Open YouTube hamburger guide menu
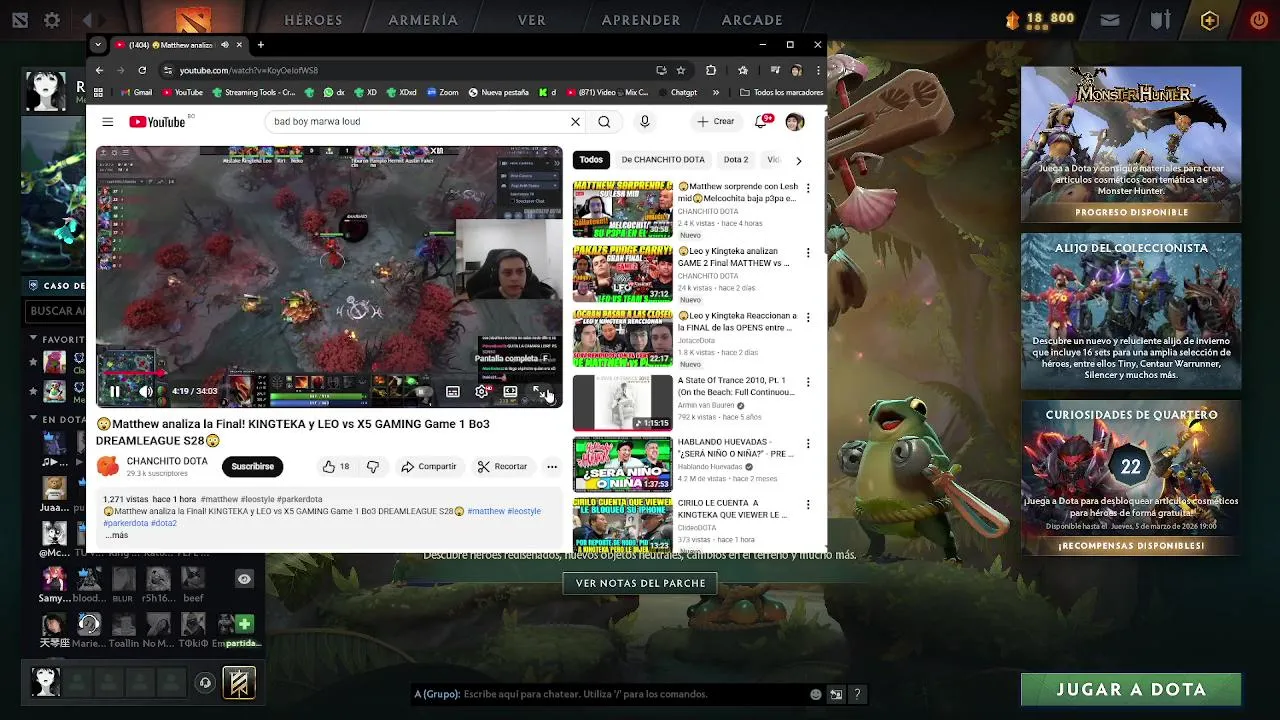 (107, 121)
